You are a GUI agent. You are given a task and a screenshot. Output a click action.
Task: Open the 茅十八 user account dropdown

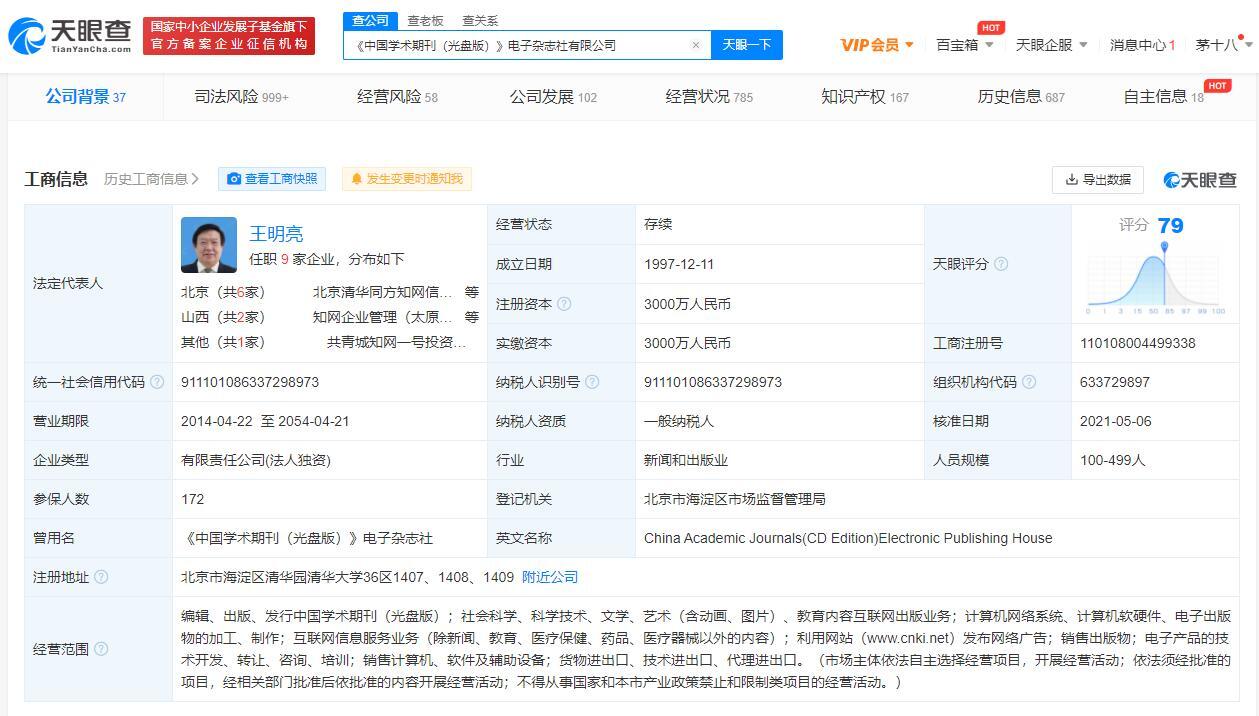[1224, 45]
